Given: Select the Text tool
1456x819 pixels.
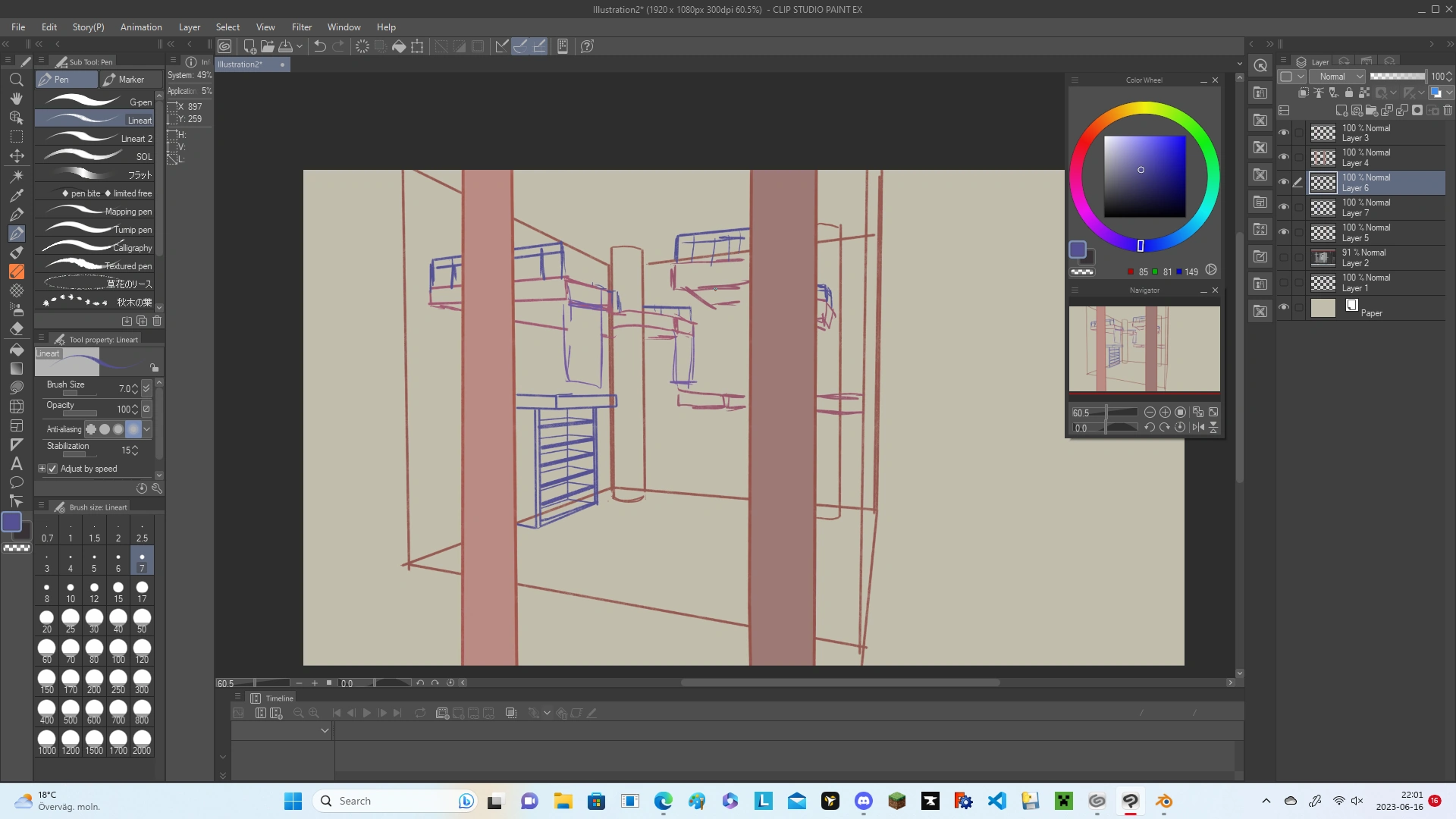Looking at the screenshot, I should click(17, 463).
